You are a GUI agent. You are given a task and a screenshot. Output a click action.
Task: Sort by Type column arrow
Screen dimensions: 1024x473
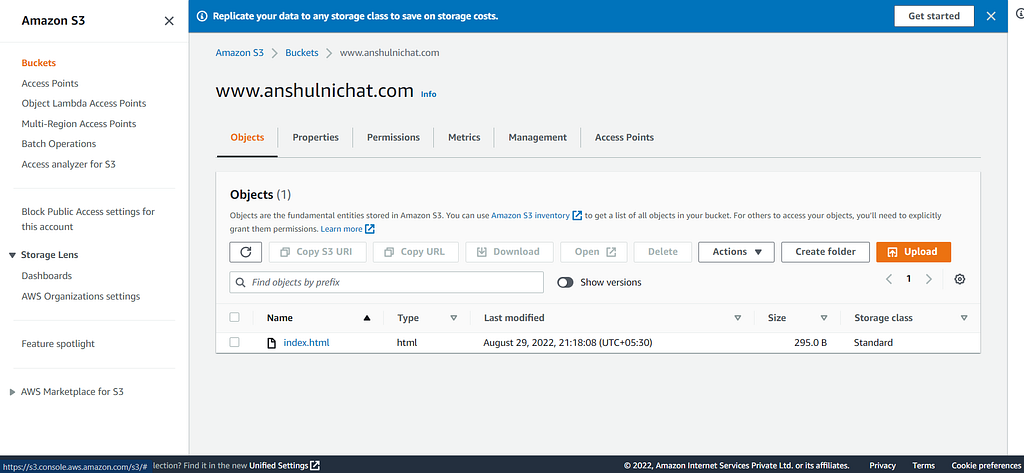[x=453, y=318]
